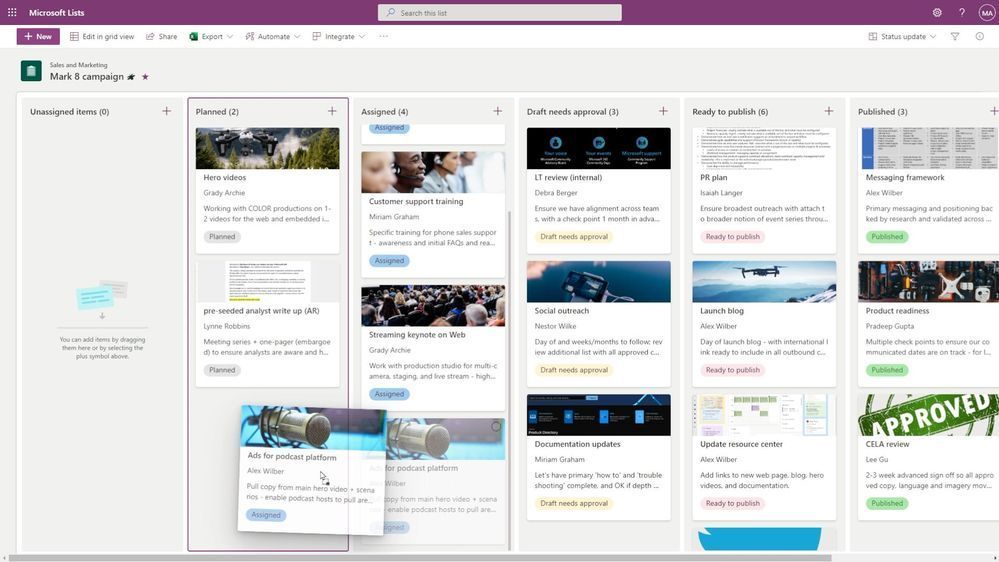Click the Share toolbar button
This screenshot has height=562, width=999.
162,36
